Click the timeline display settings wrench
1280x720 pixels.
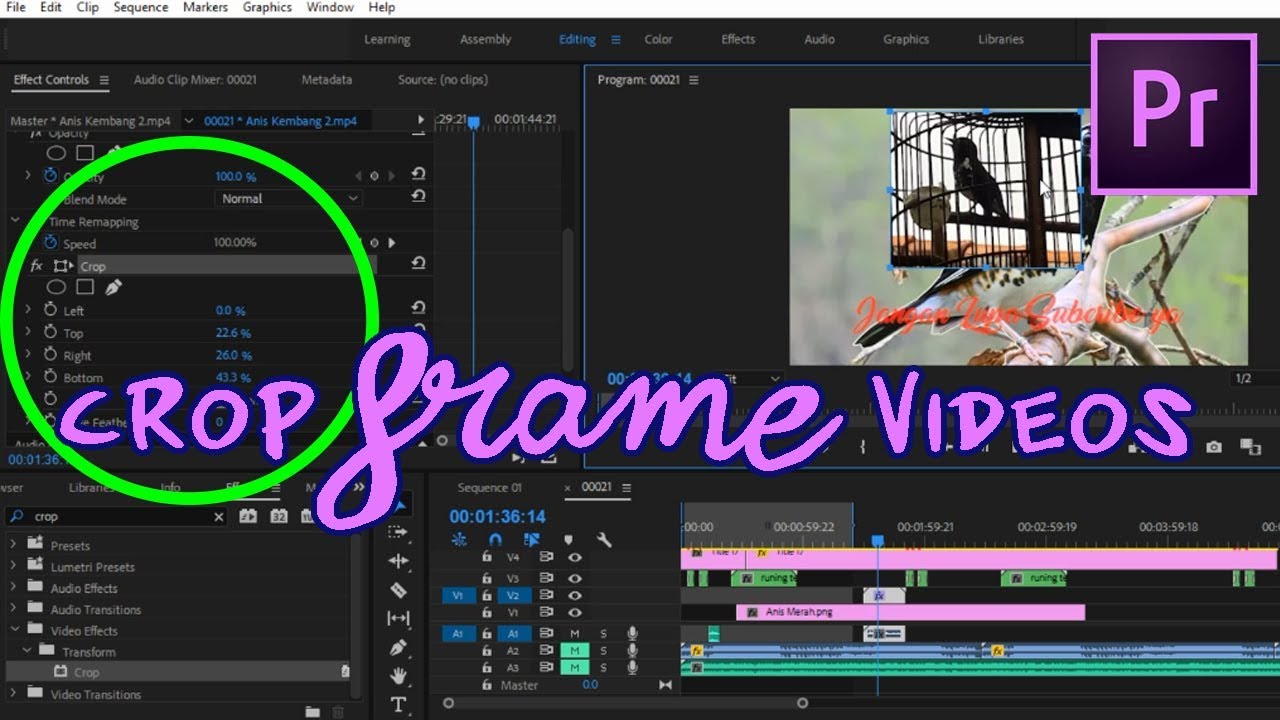tap(604, 540)
